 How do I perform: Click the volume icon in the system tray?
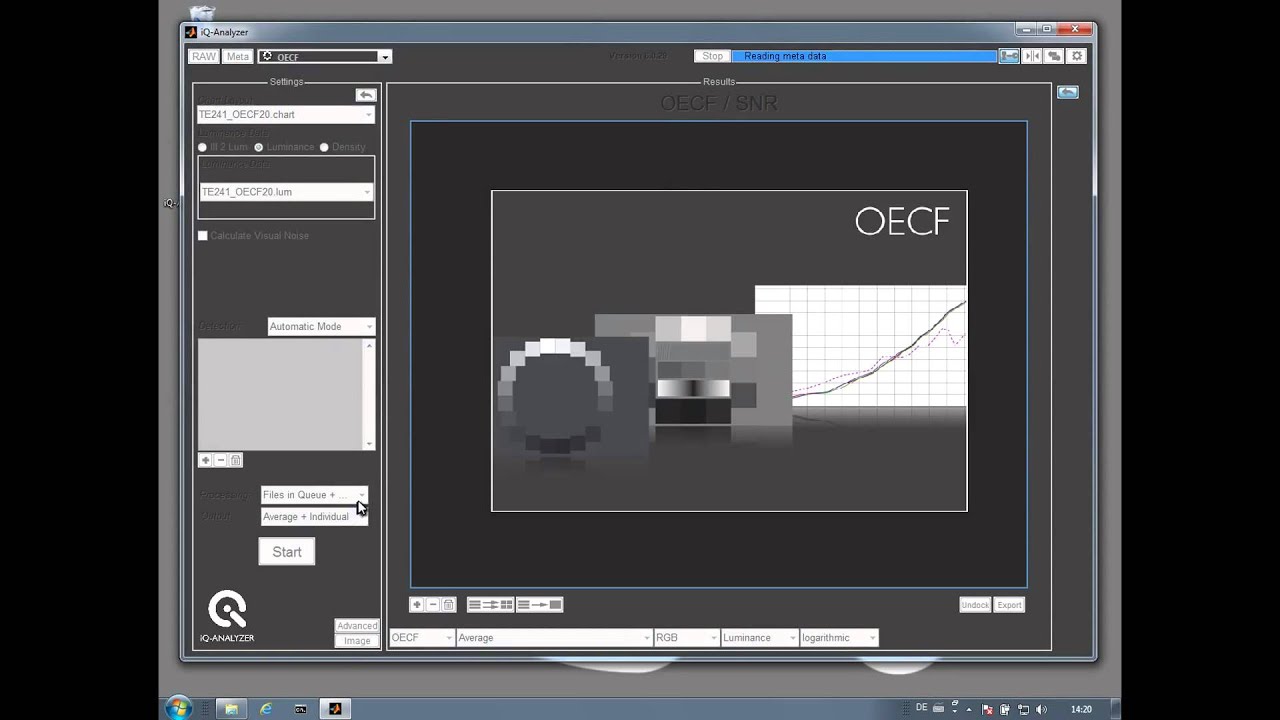pyautogui.click(x=1043, y=709)
